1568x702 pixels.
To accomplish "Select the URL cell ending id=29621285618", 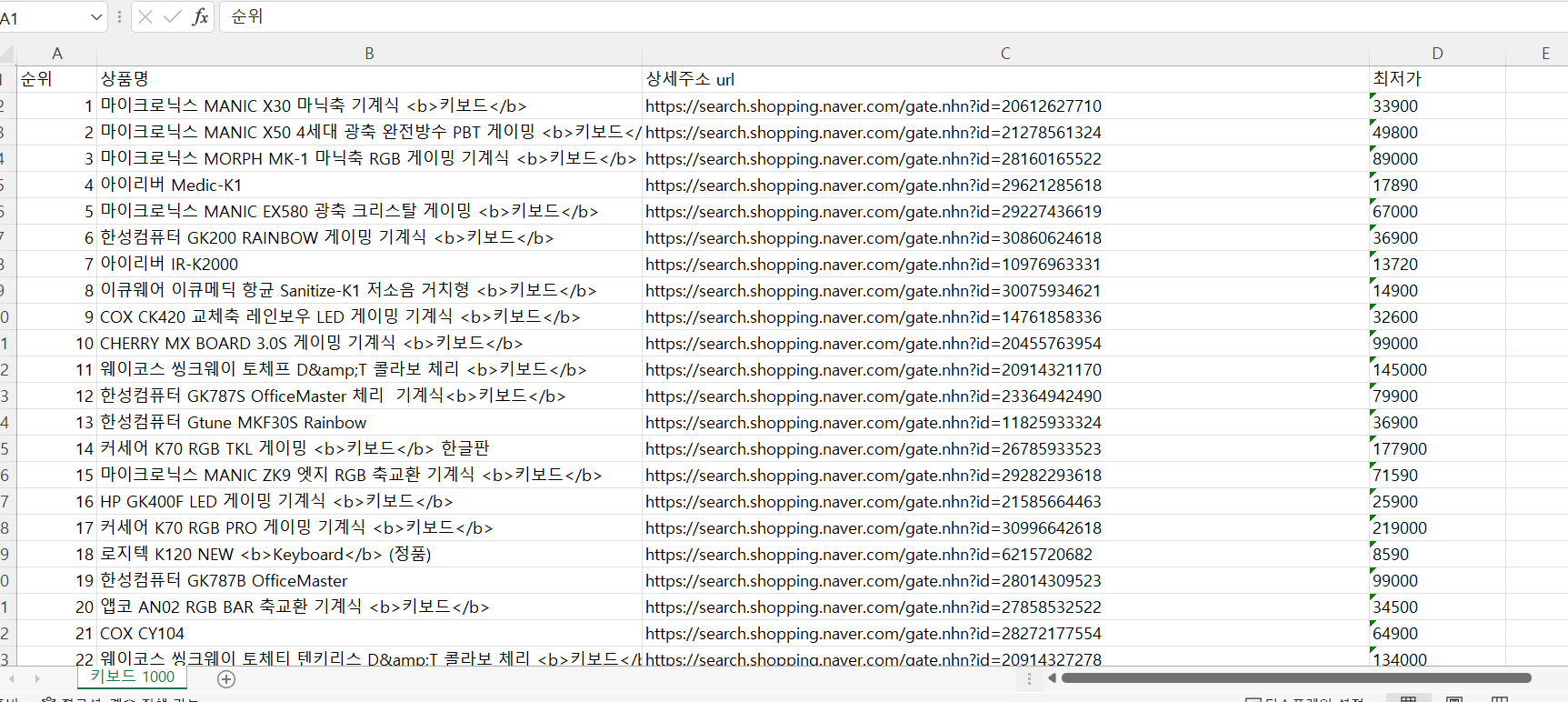I will pyautogui.click(x=1005, y=185).
